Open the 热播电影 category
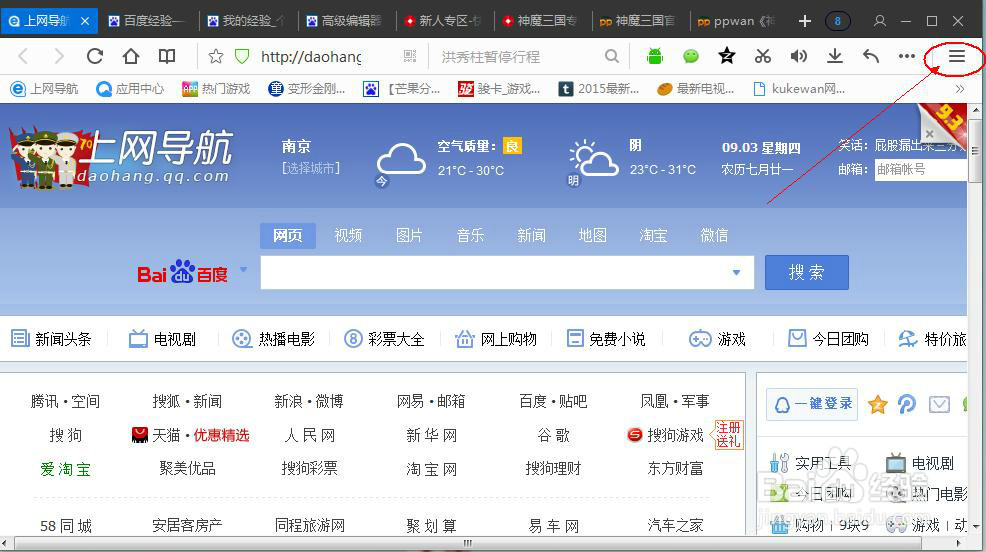Viewport: 986px width, 552px height. pyautogui.click(x=273, y=339)
